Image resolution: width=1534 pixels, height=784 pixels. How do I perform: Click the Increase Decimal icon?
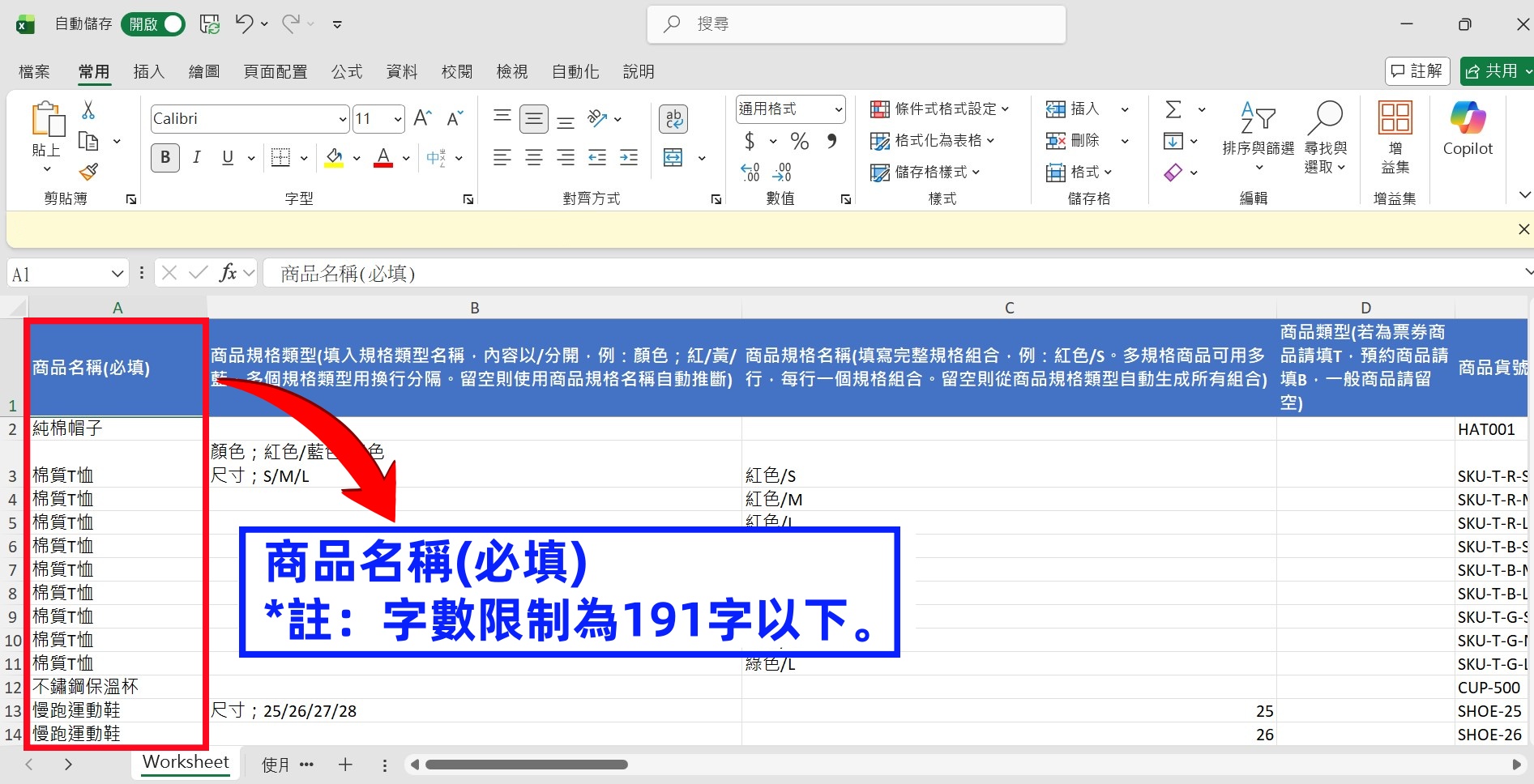pyautogui.click(x=750, y=172)
